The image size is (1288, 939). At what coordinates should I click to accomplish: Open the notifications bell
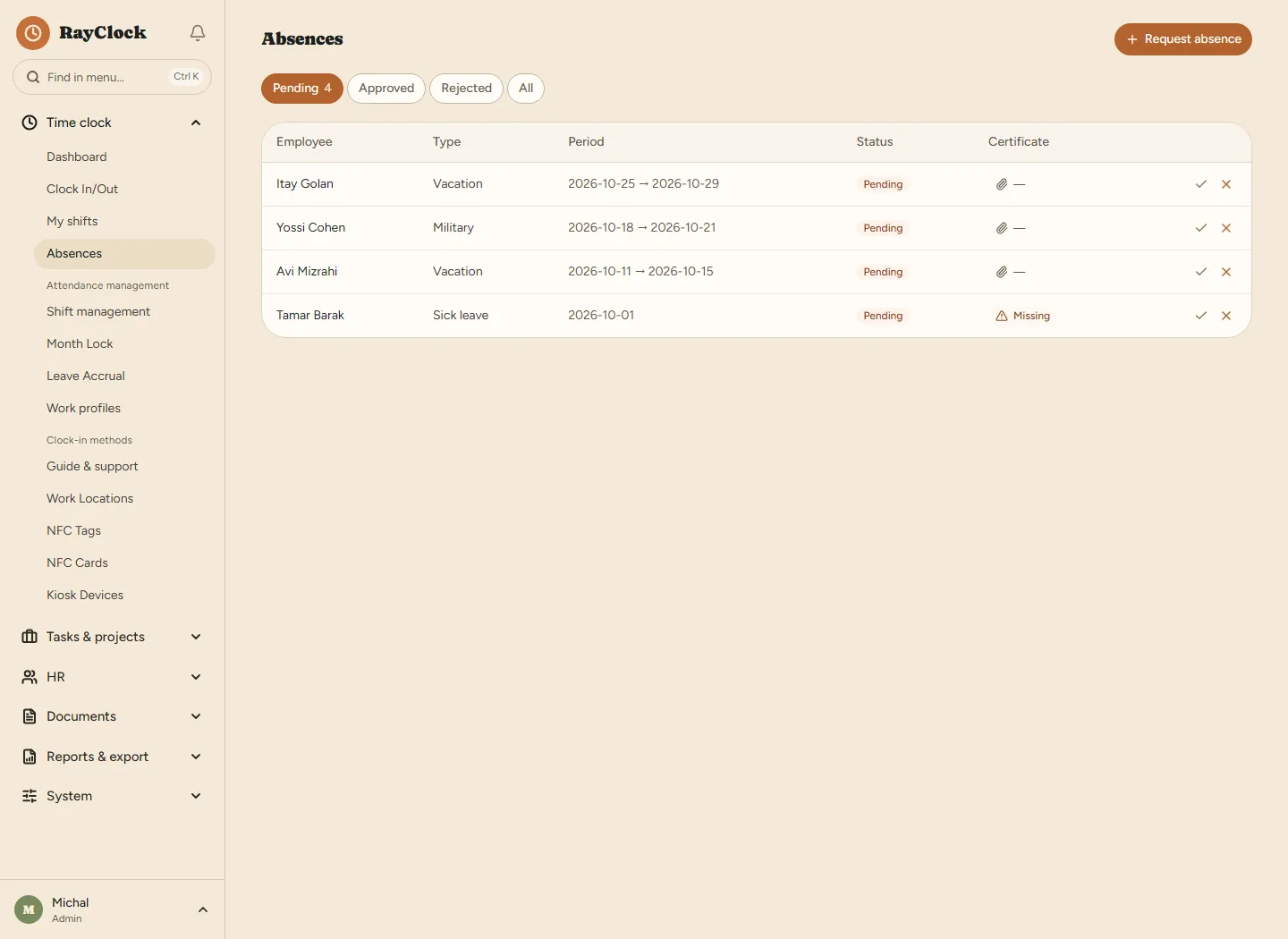[x=198, y=33]
